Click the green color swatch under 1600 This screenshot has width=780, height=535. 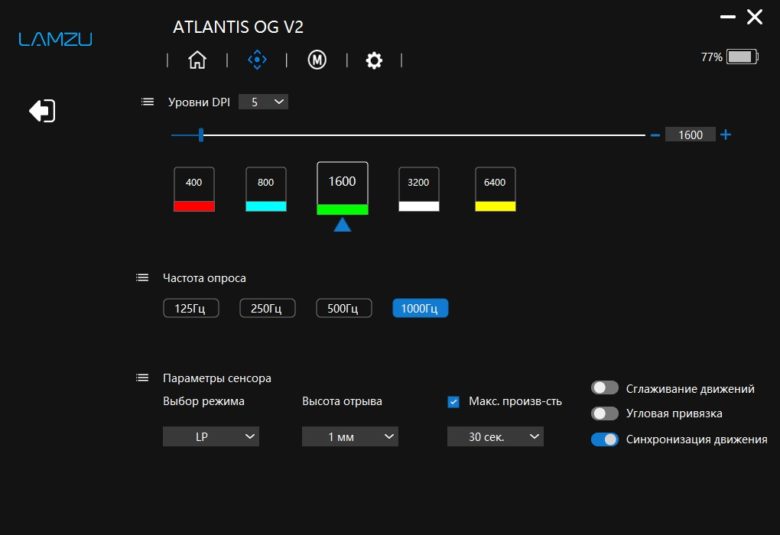[x=342, y=210]
